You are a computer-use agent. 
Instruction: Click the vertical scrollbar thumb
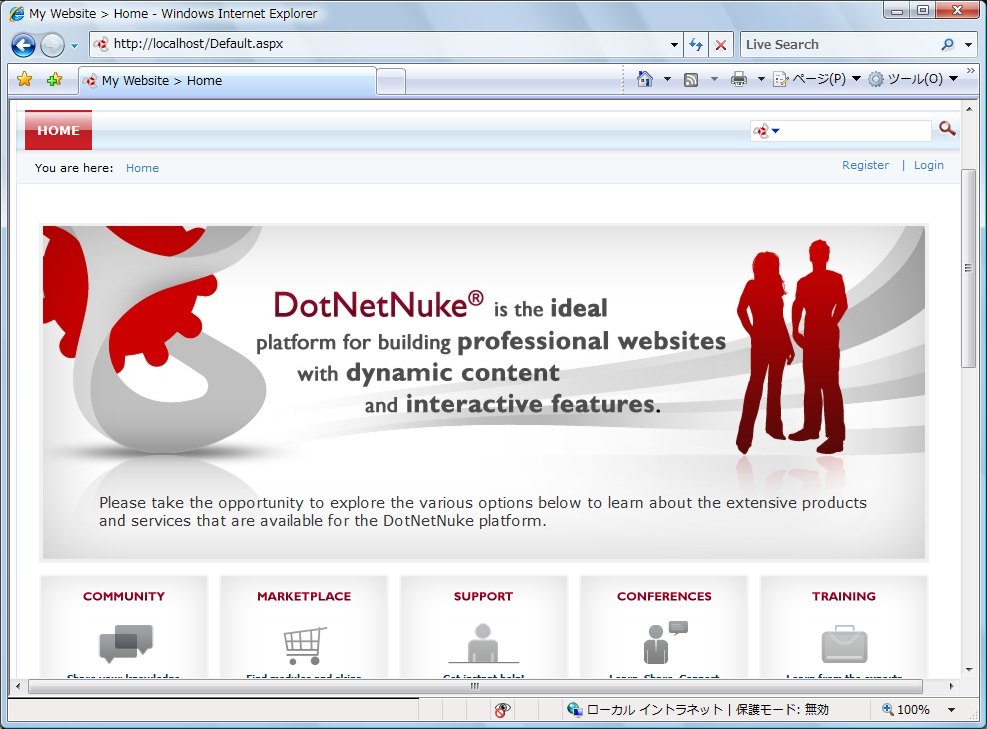click(969, 268)
